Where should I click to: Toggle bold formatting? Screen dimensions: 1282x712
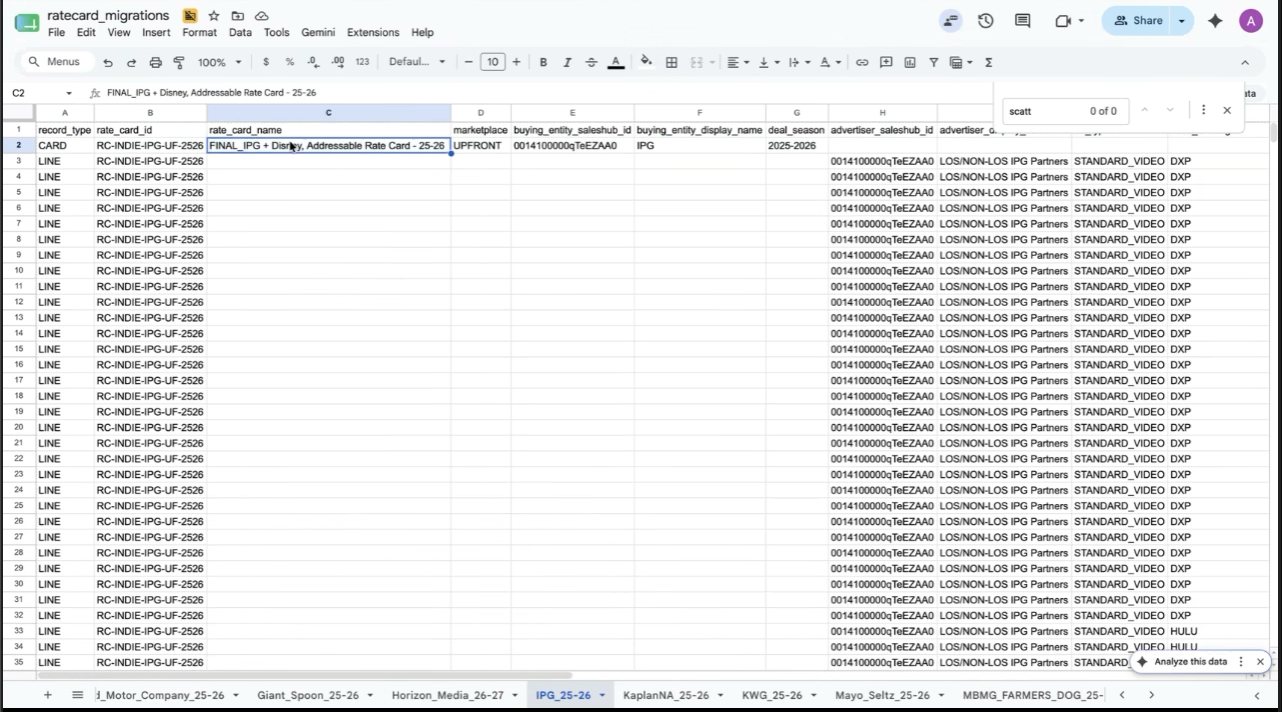pyautogui.click(x=543, y=62)
